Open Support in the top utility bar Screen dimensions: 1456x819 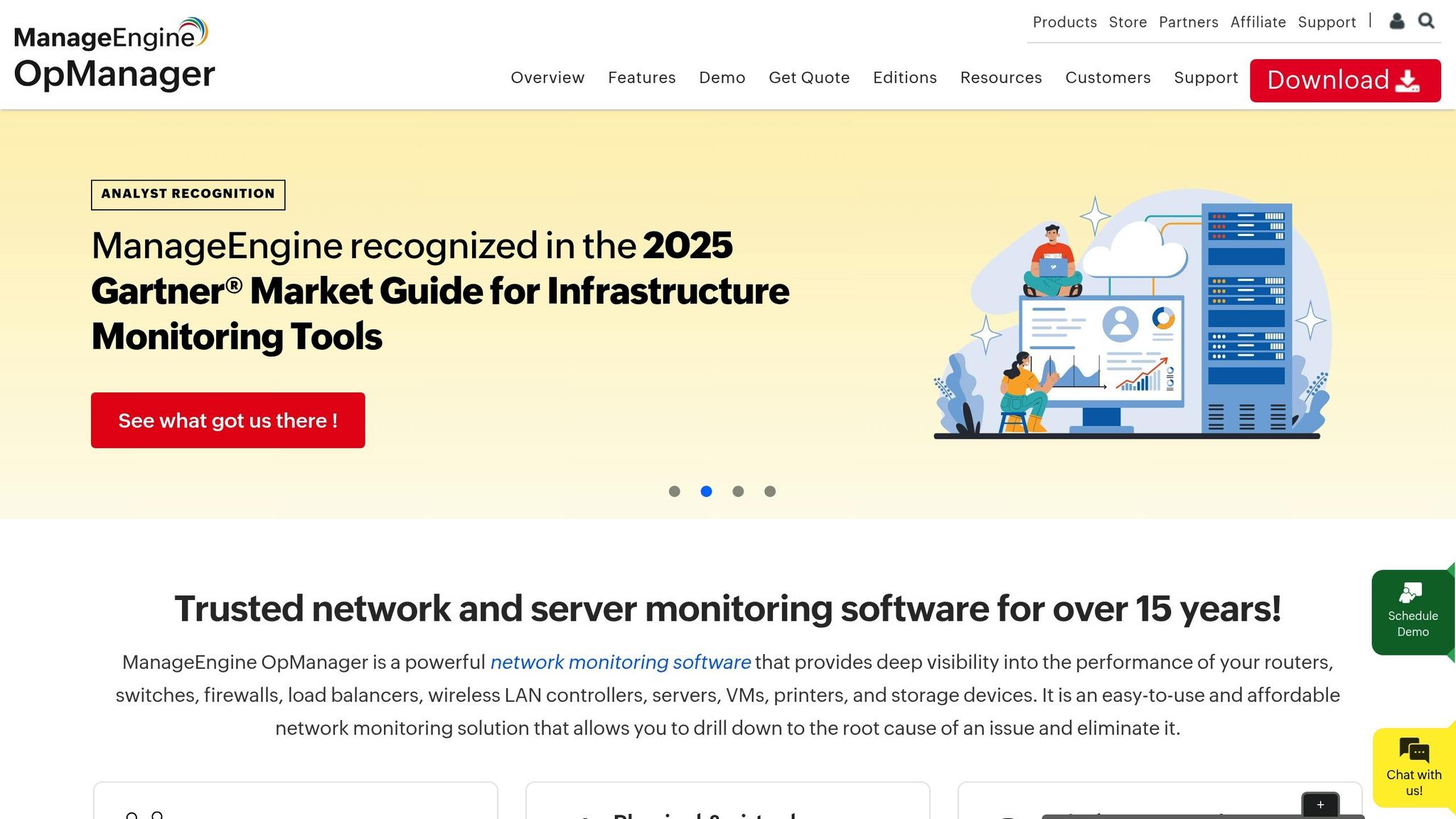point(1327,22)
